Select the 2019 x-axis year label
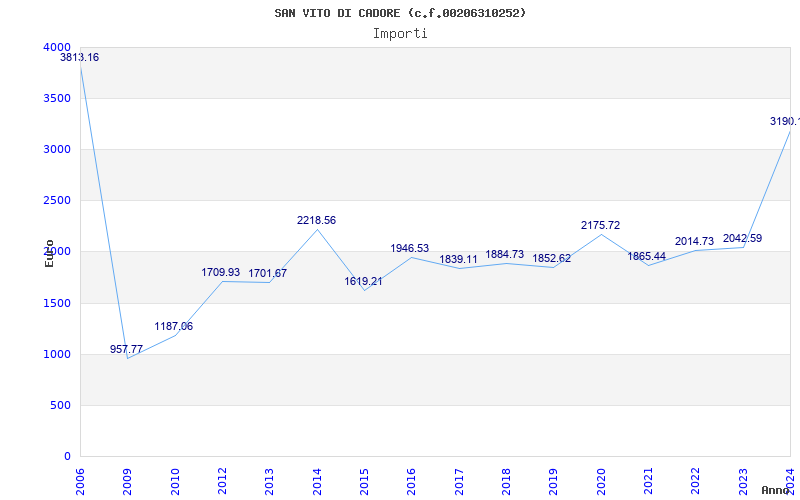This screenshot has width=800, height=500. [554, 482]
